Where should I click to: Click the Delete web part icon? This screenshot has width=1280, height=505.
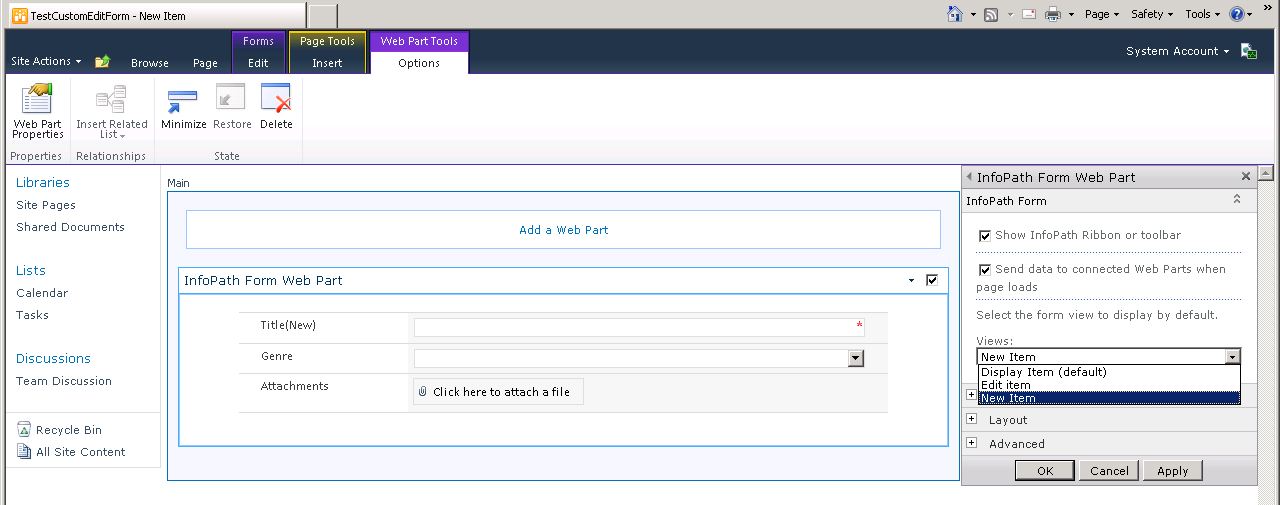pyautogui.click(x=276, y=100)
